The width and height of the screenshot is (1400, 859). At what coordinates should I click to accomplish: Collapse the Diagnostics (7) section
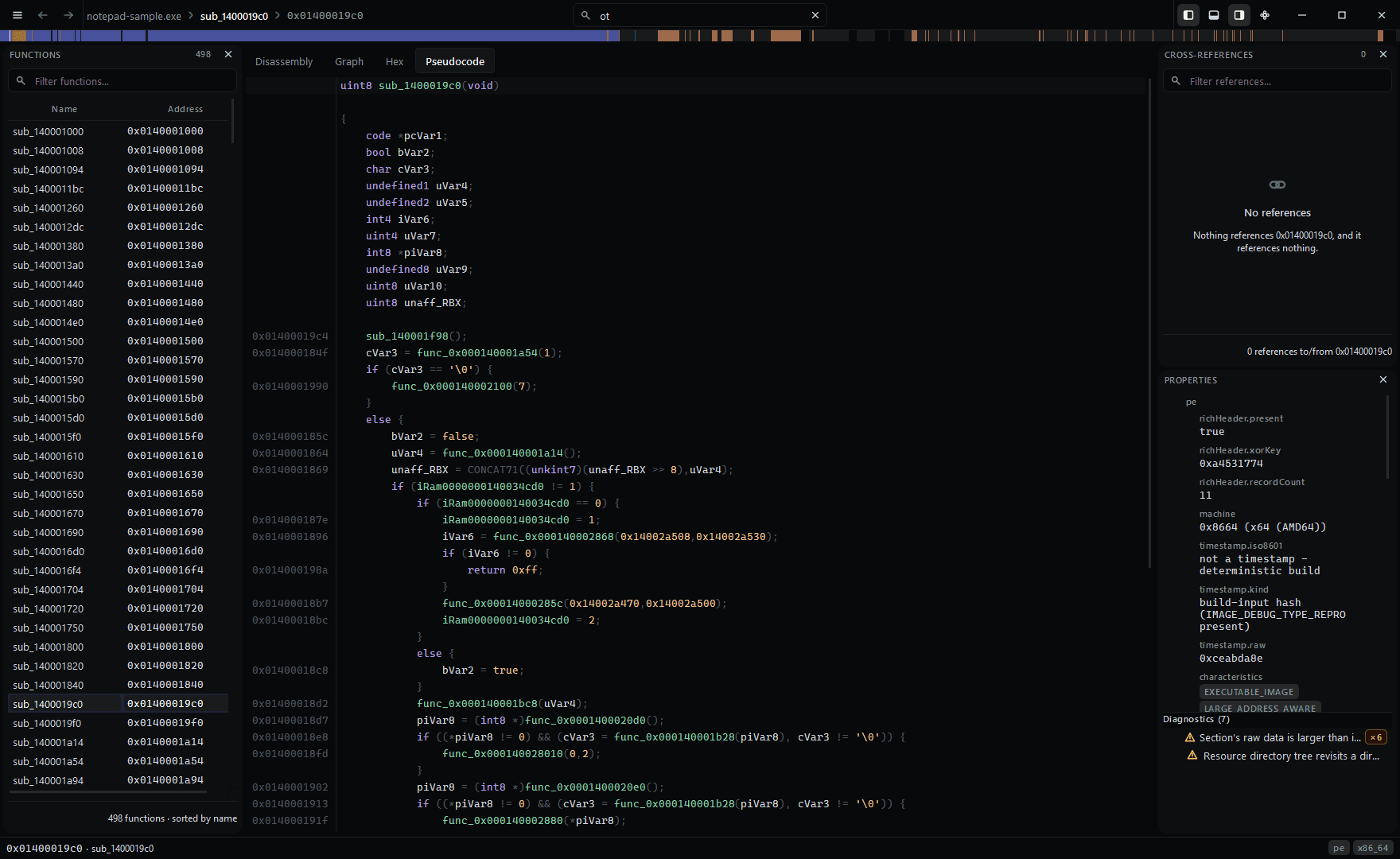(x=1196, y=719)
